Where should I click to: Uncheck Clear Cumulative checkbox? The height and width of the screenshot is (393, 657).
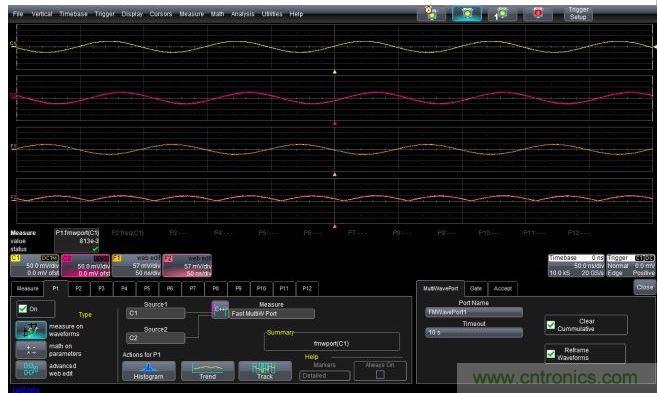click(551, 325)
